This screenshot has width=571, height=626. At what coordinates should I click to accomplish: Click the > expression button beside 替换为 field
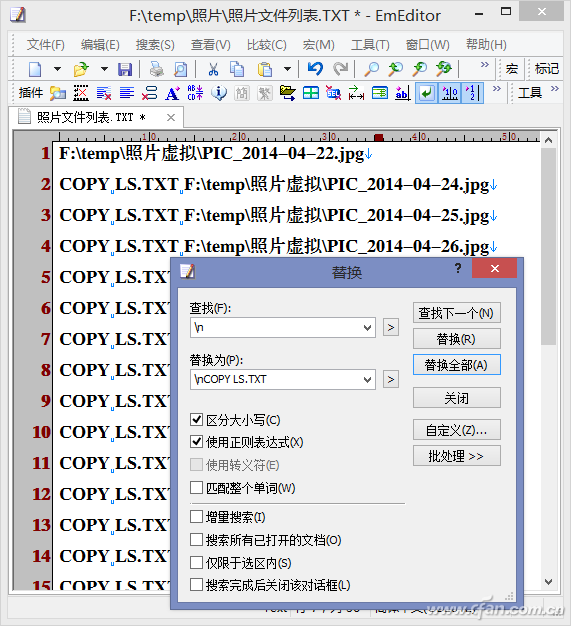(x=391, y=379)
